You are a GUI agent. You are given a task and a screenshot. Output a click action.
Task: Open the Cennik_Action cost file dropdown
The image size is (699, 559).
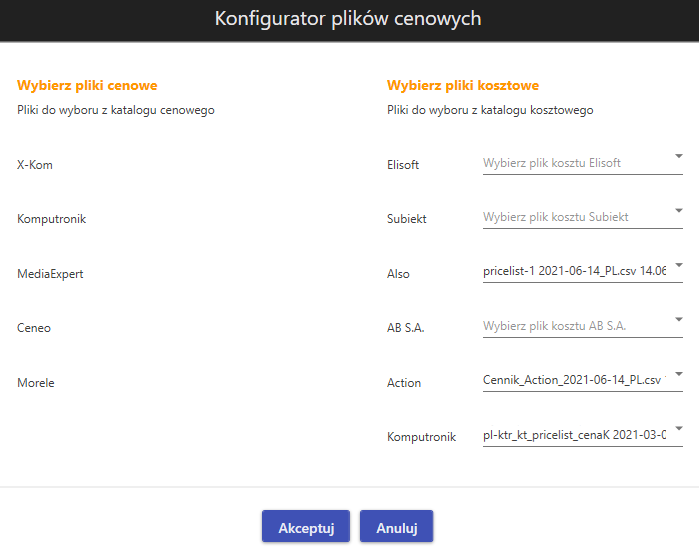coord(583,380)
